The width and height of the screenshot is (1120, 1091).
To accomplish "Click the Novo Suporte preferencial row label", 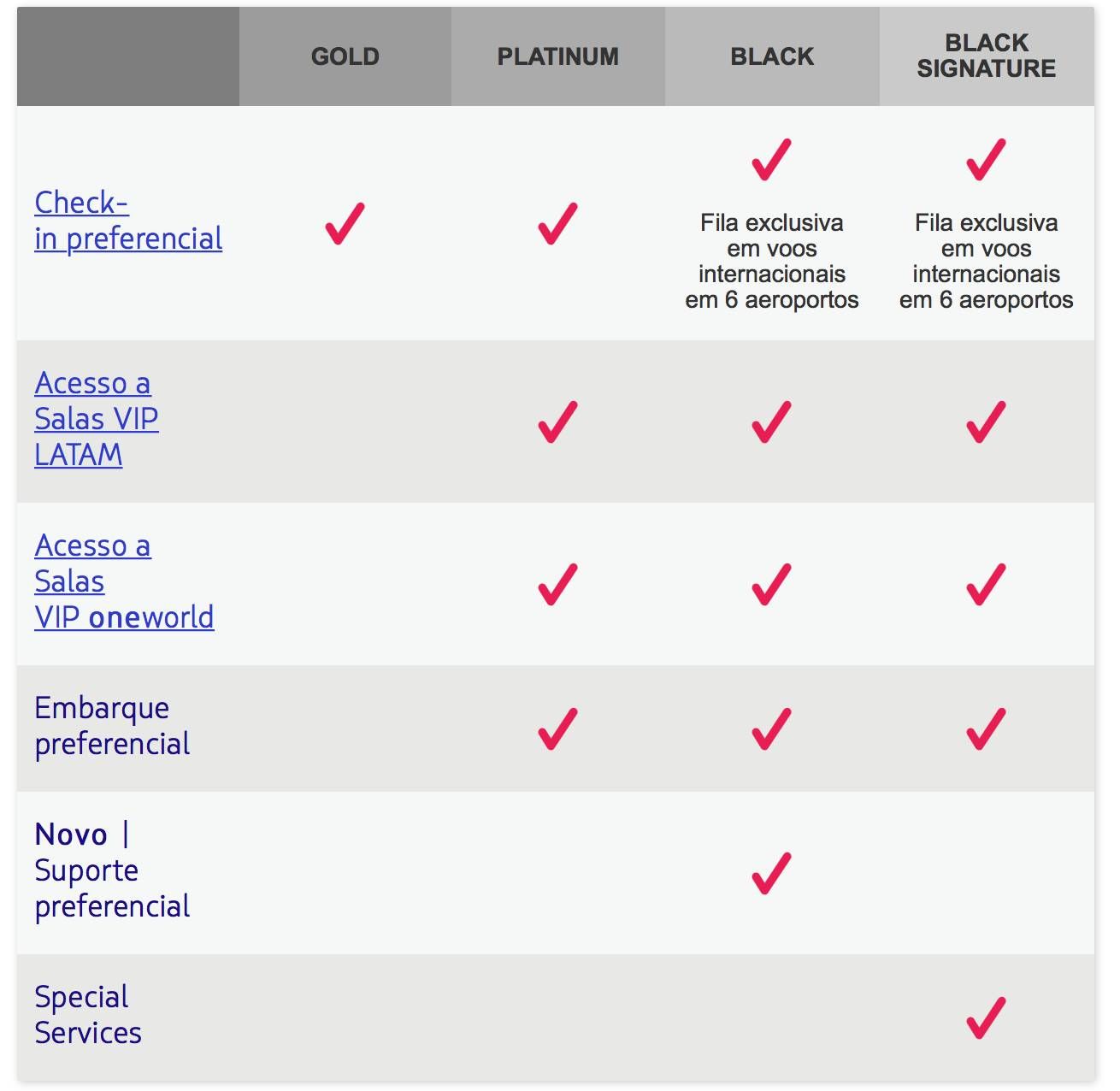I will coord(112,870).
